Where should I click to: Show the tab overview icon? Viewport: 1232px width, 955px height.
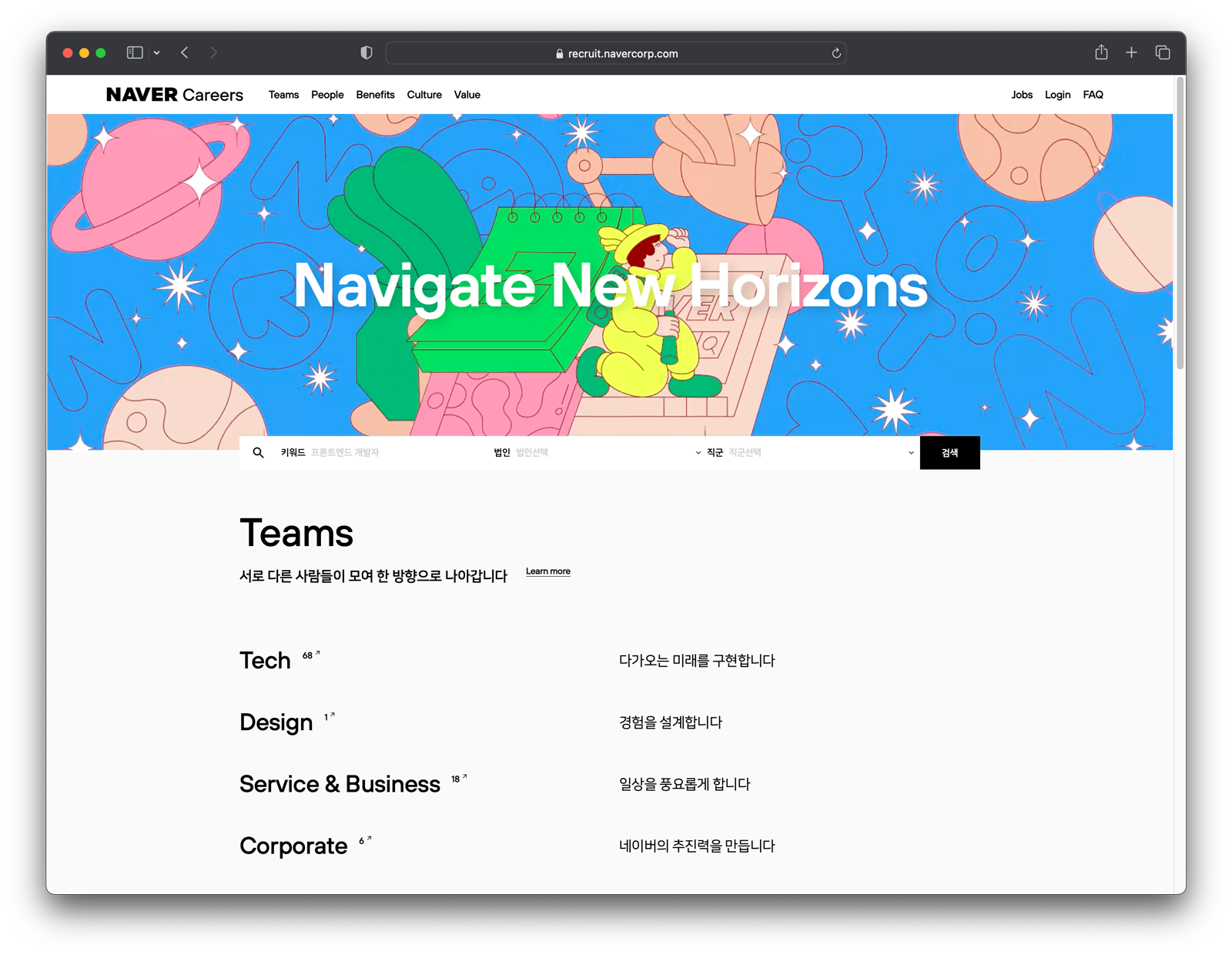pyautogui.click(x=1163, y=52)
